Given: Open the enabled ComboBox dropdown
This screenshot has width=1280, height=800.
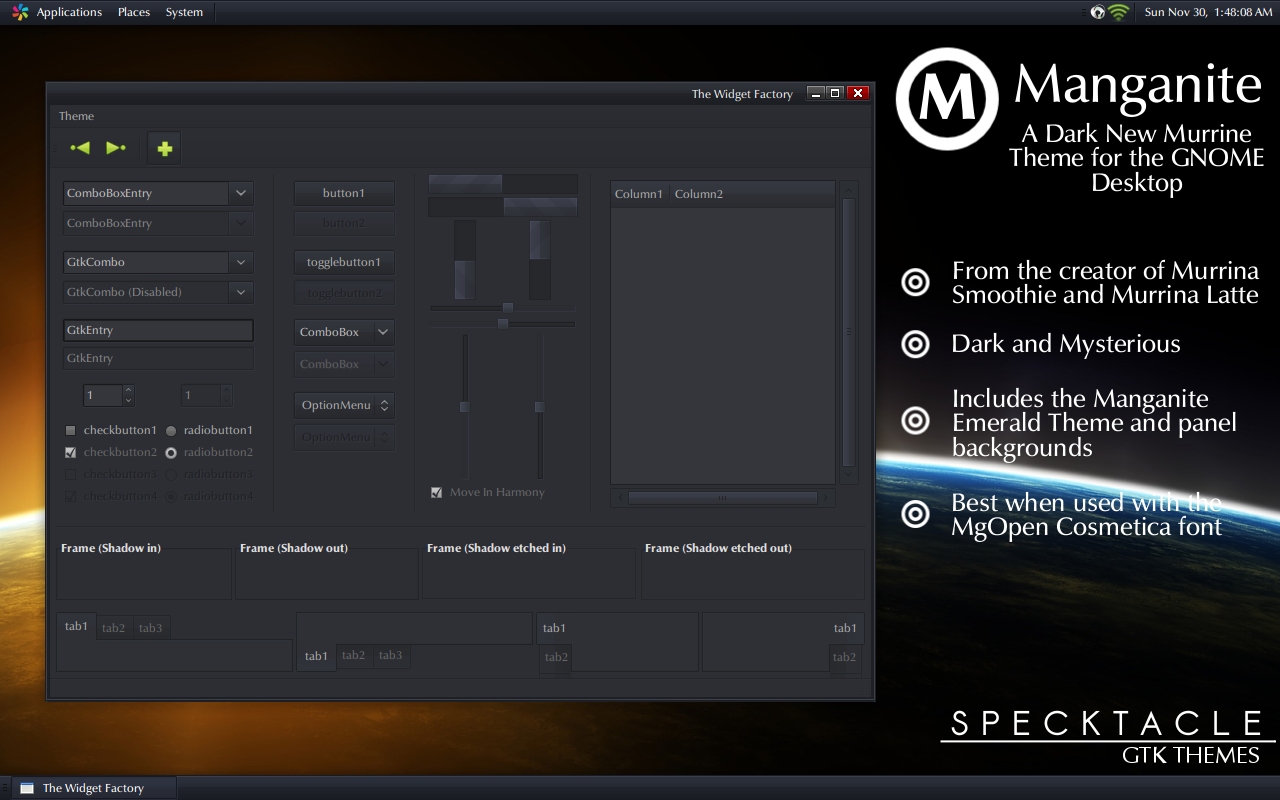Looking at the screenshot, I should tap(344, 332).
